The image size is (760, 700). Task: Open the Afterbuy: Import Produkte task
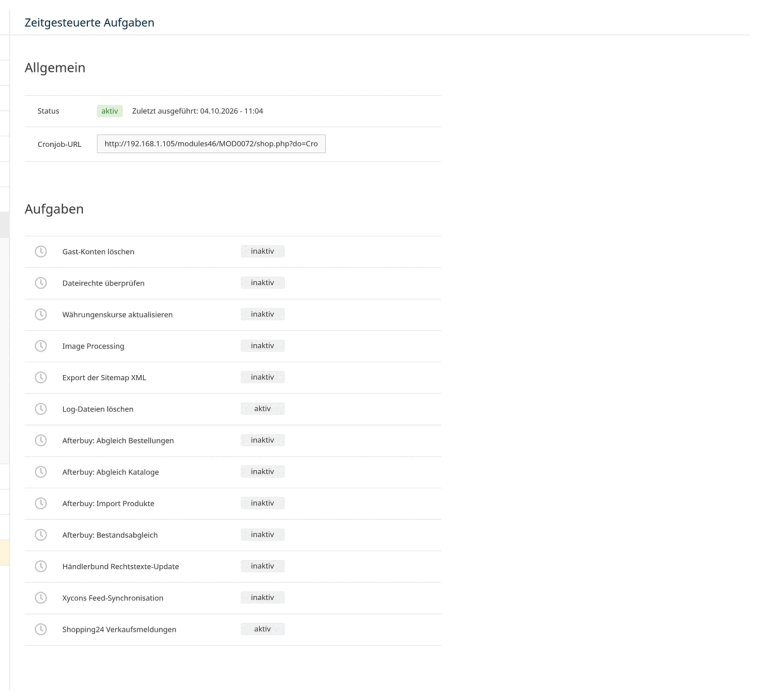tap(108, 504)
